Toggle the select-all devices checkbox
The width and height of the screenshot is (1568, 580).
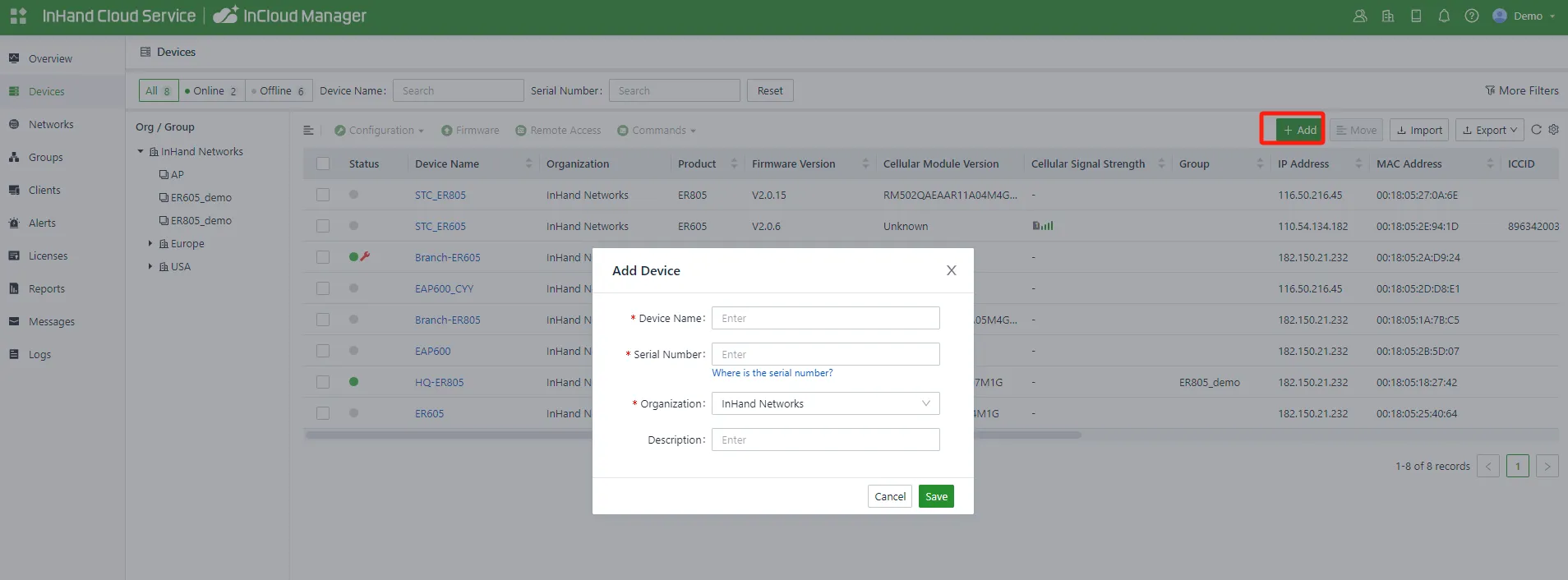click(x=323, y=163)
